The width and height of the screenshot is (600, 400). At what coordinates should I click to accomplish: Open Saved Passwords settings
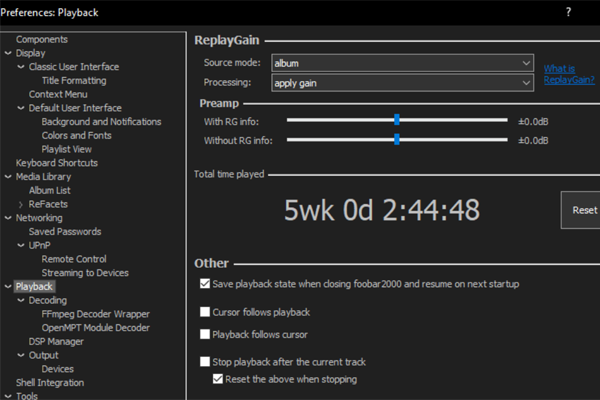pyautogui.click(x=65, y=232)
